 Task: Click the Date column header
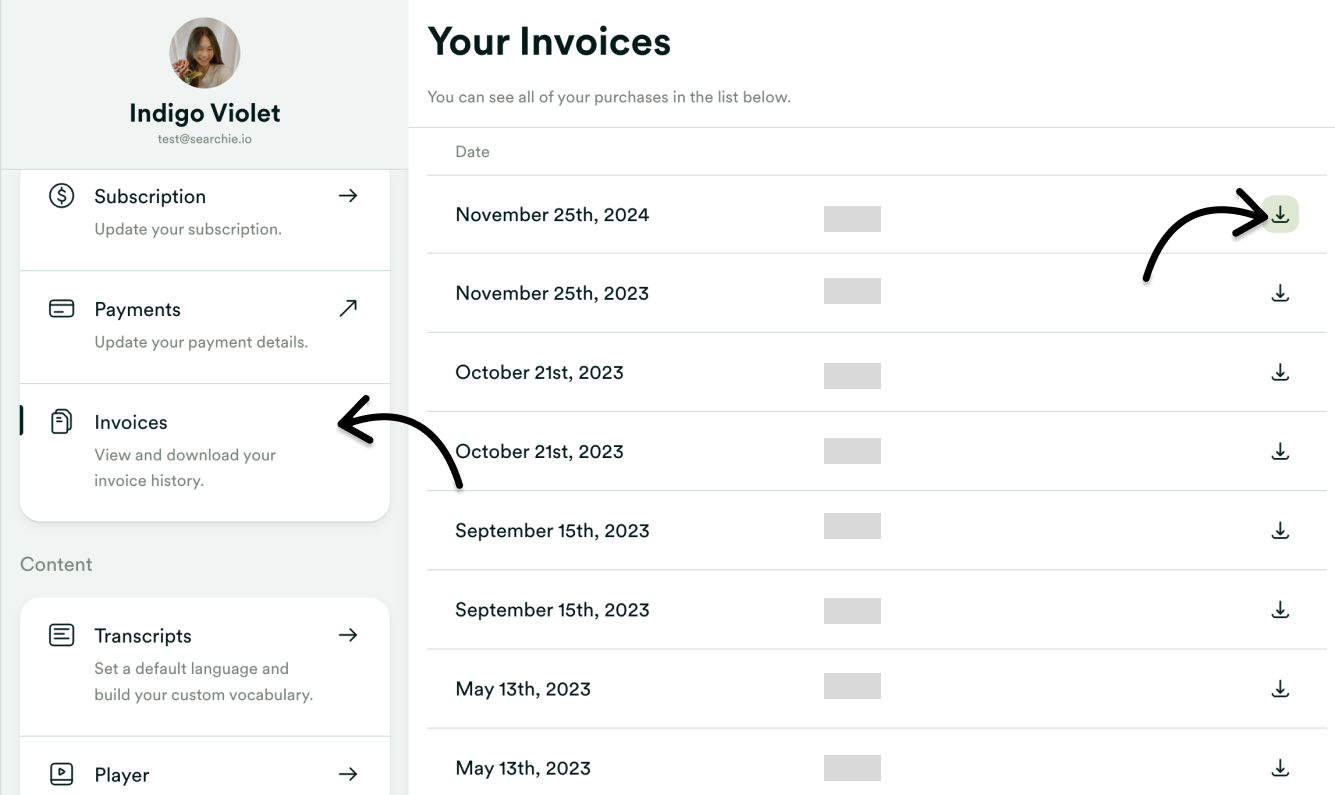pyautogui.click(x=472, y=151)
